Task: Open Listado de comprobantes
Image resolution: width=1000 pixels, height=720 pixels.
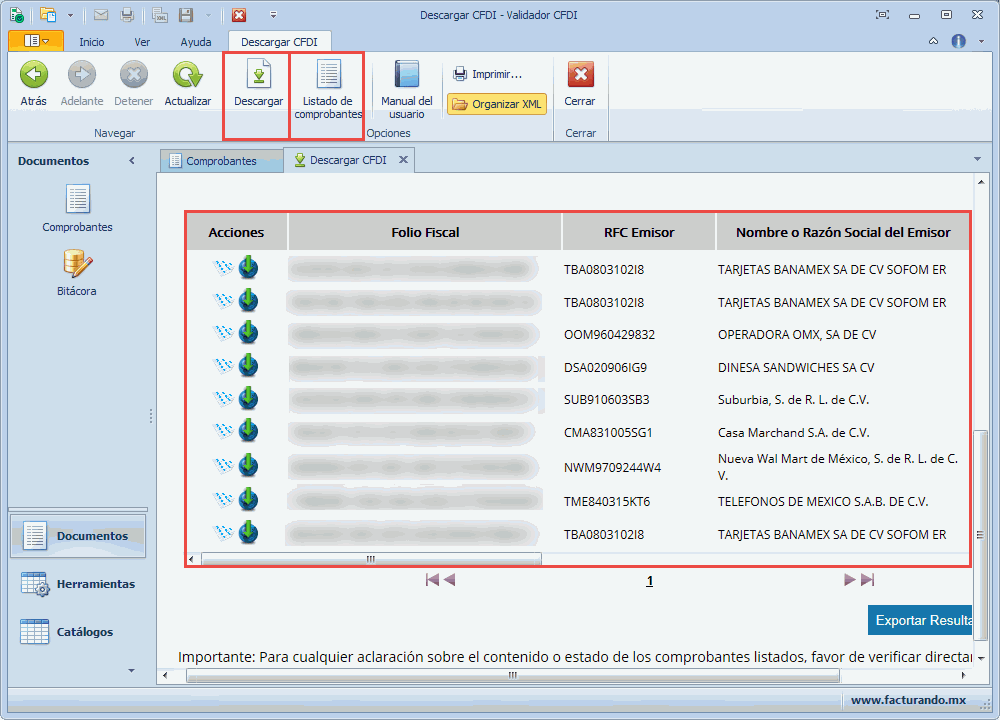Action: pyautogui.click(x=328, y=78)
